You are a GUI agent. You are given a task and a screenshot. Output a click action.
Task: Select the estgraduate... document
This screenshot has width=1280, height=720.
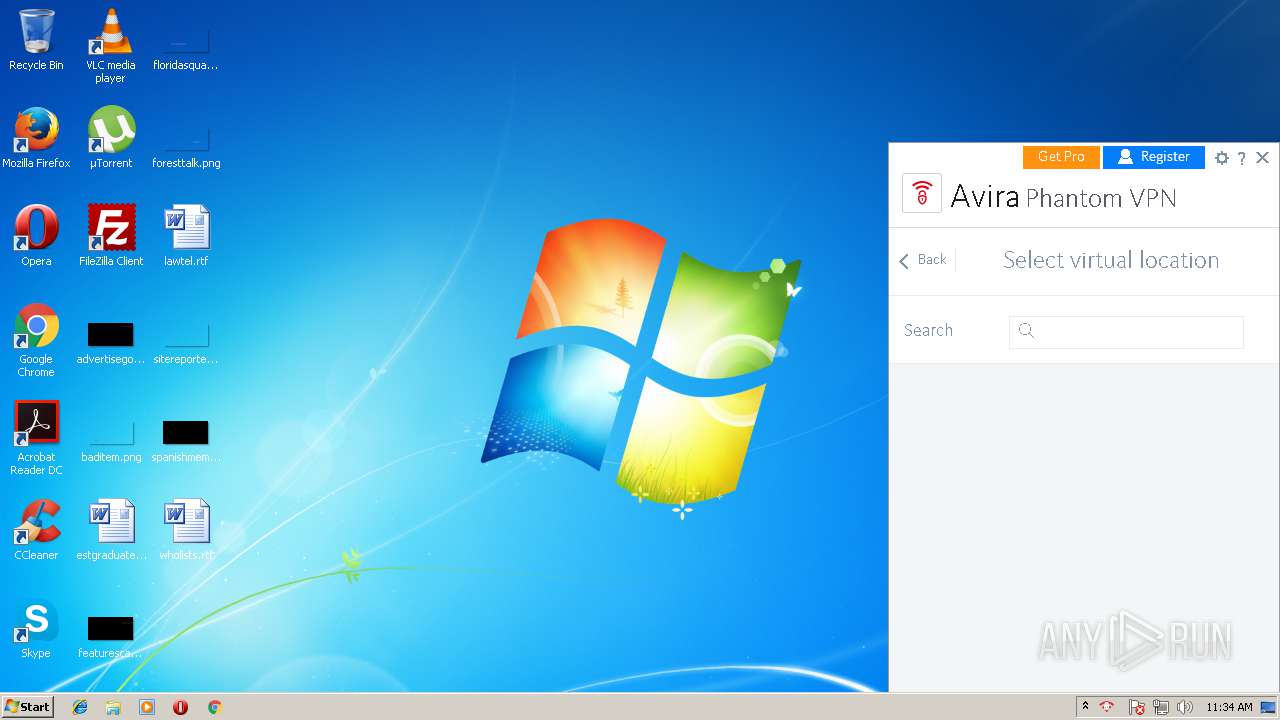pos(111,530)
